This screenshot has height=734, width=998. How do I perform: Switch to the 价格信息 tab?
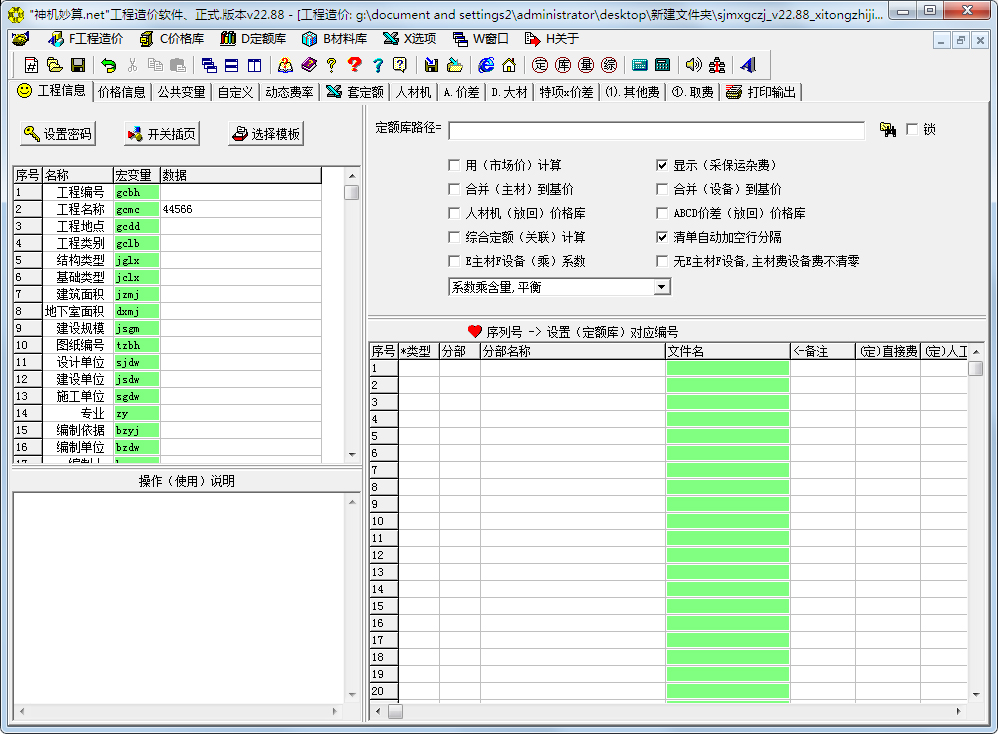click(122, 92)
